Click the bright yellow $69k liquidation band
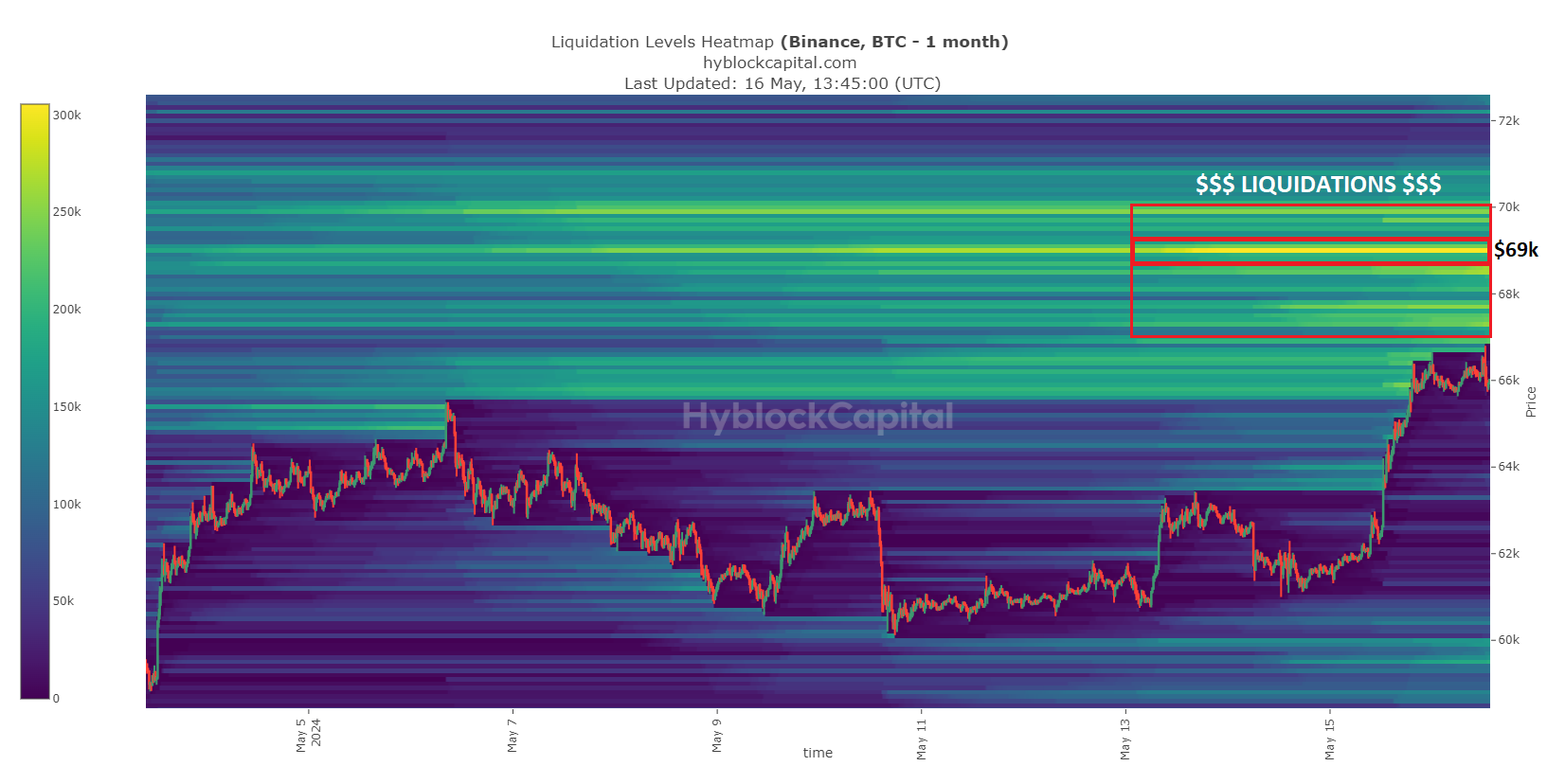Screen dimensions: 1565x784 click(1310, 251)
